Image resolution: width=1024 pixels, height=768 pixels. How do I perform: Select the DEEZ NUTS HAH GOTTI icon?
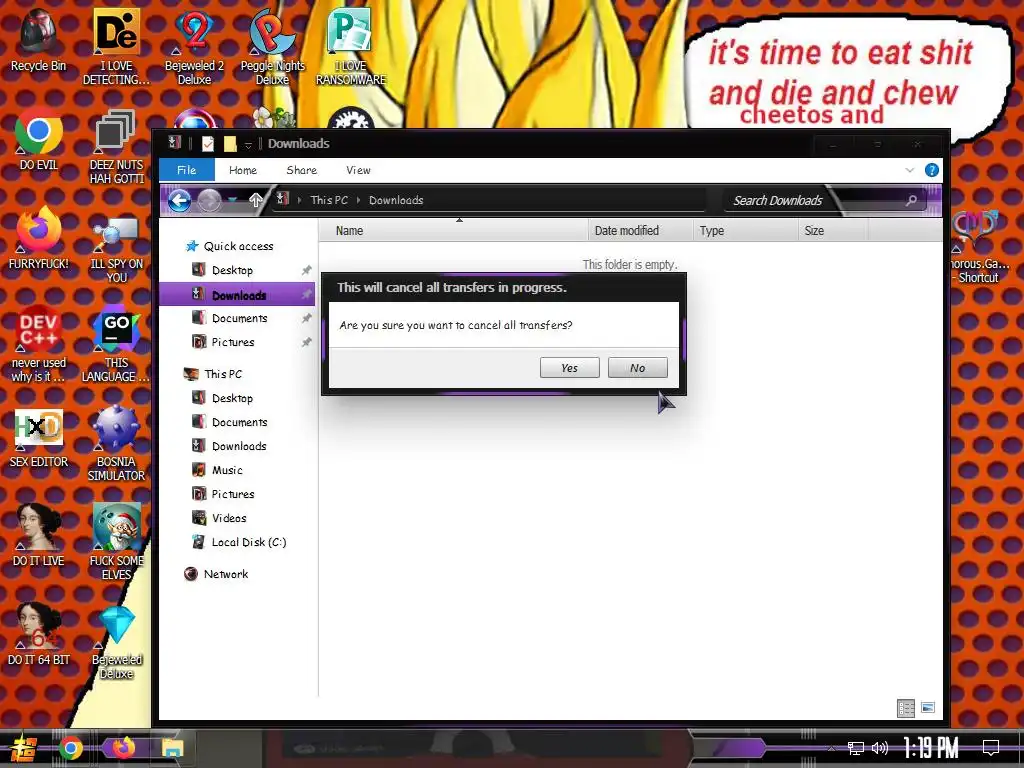pyautogui.click(x=116, y=147)
